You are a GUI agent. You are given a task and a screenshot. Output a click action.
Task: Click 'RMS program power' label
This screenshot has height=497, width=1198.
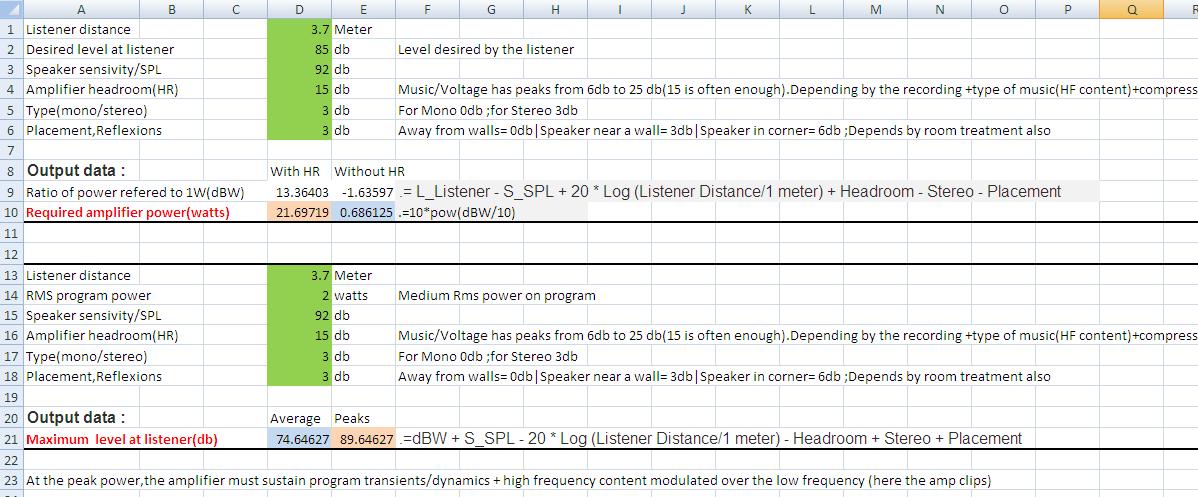[x=88, y=296]
